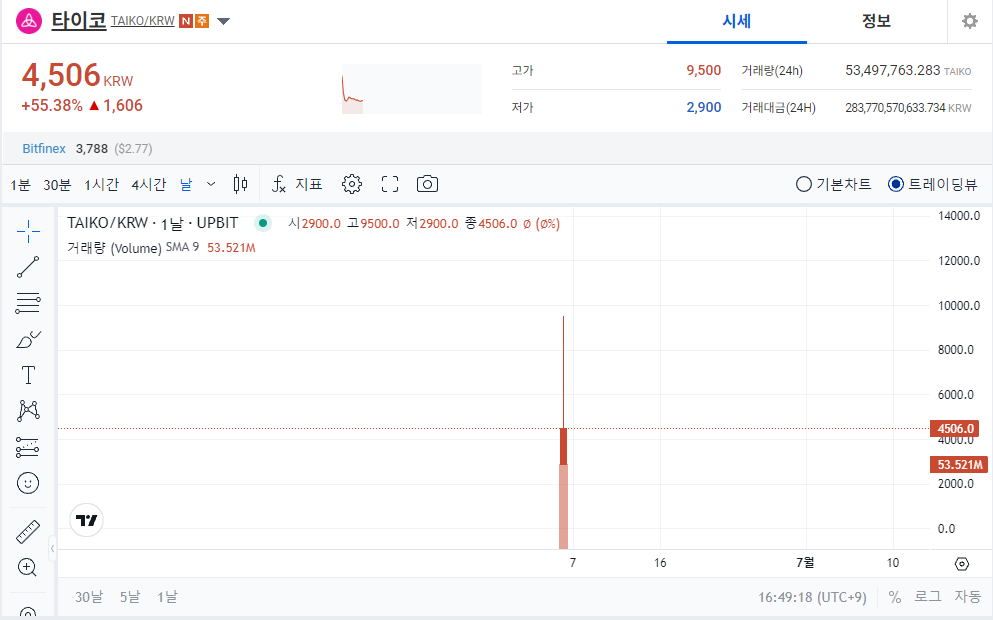Click the TAIKO/KRW chart symbol title
The image size is (993, 620).
click(153, 223)
